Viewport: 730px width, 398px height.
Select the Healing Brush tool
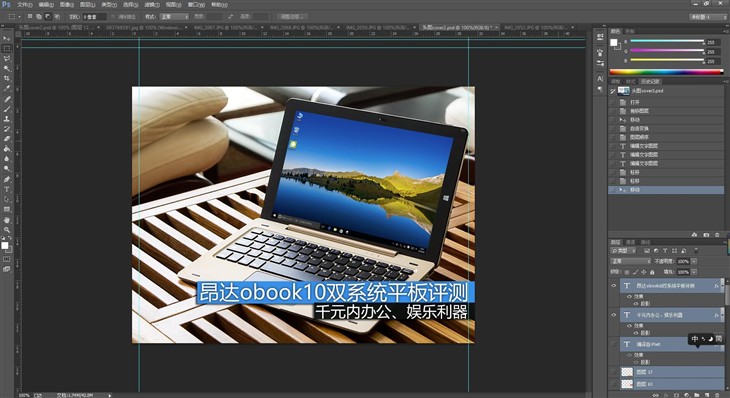click(7, 99)
